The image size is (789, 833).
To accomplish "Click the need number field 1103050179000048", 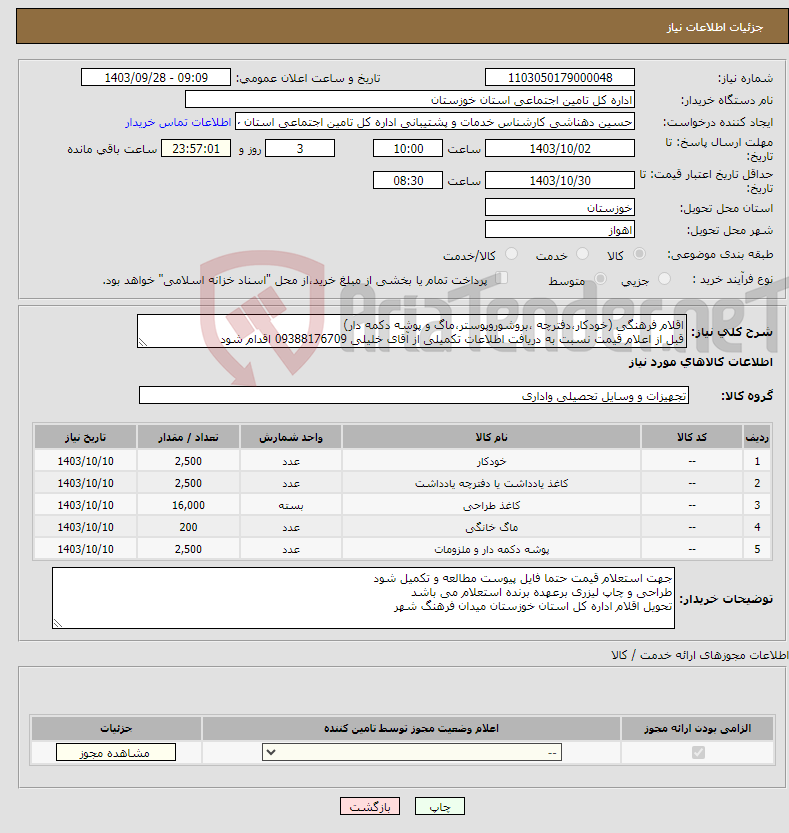I will [x=560, y=78].
